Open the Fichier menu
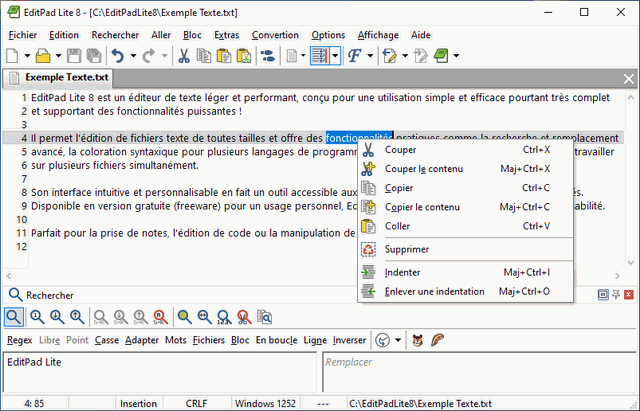Screen dimensions: 640x411 point(23,35)
